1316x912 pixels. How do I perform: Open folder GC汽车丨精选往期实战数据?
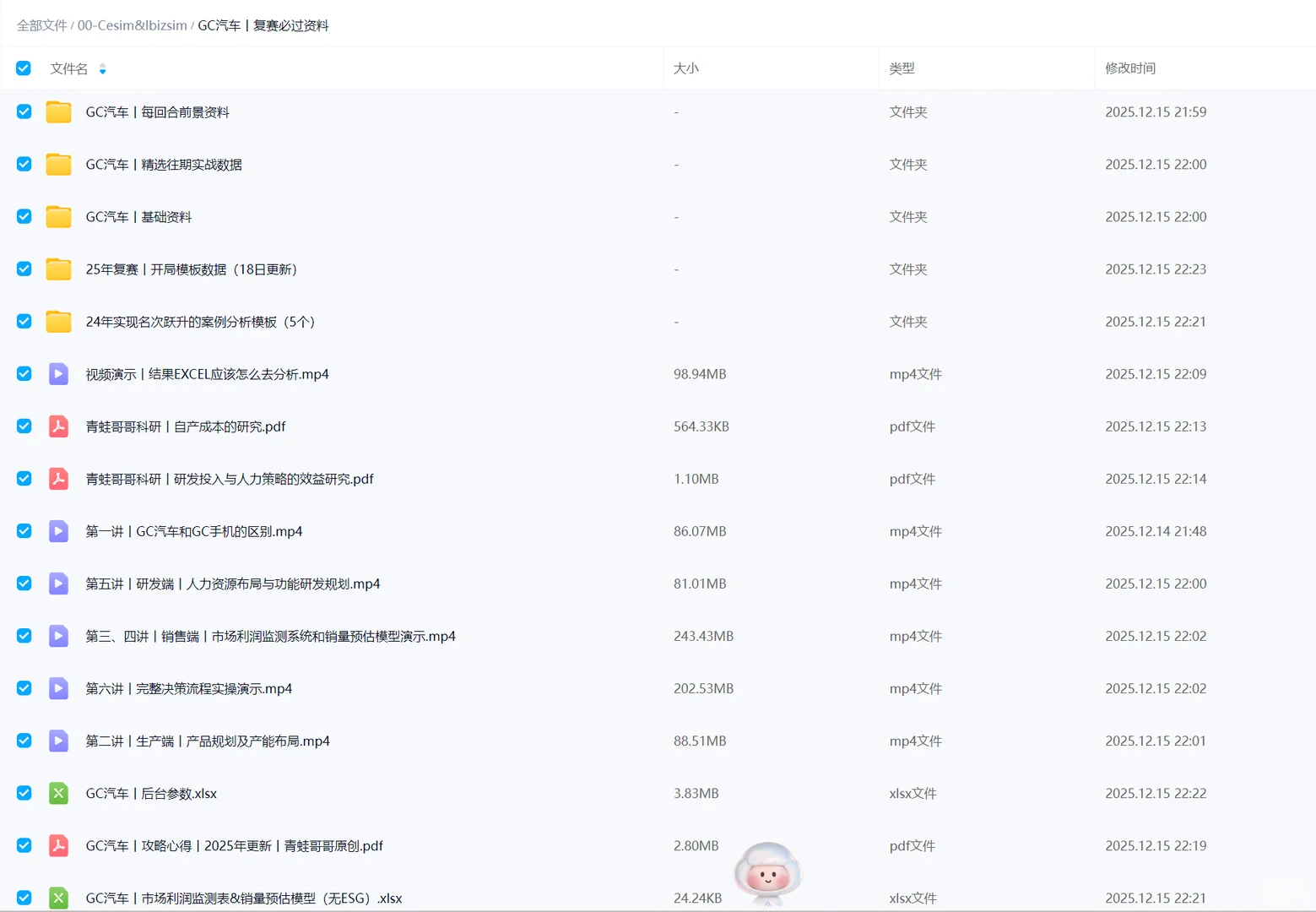(x=164, y=165)
